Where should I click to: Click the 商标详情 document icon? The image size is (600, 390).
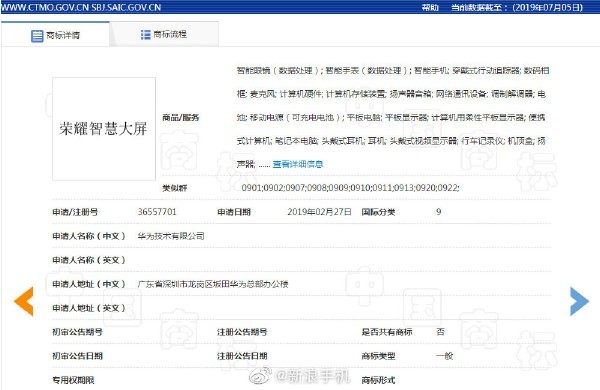tap(37, 36)
